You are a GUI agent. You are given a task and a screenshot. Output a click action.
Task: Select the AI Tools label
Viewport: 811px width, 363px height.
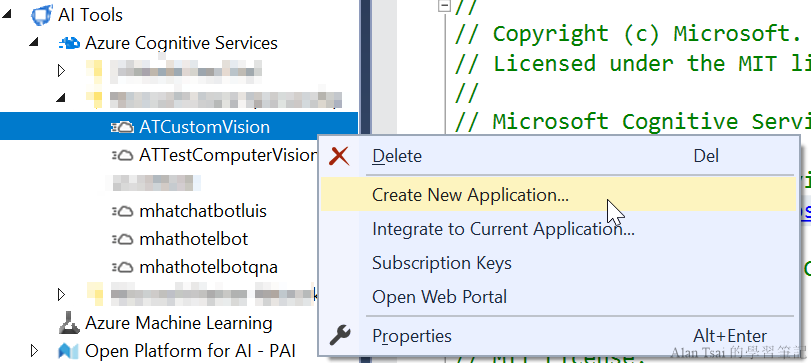[91, 14]
